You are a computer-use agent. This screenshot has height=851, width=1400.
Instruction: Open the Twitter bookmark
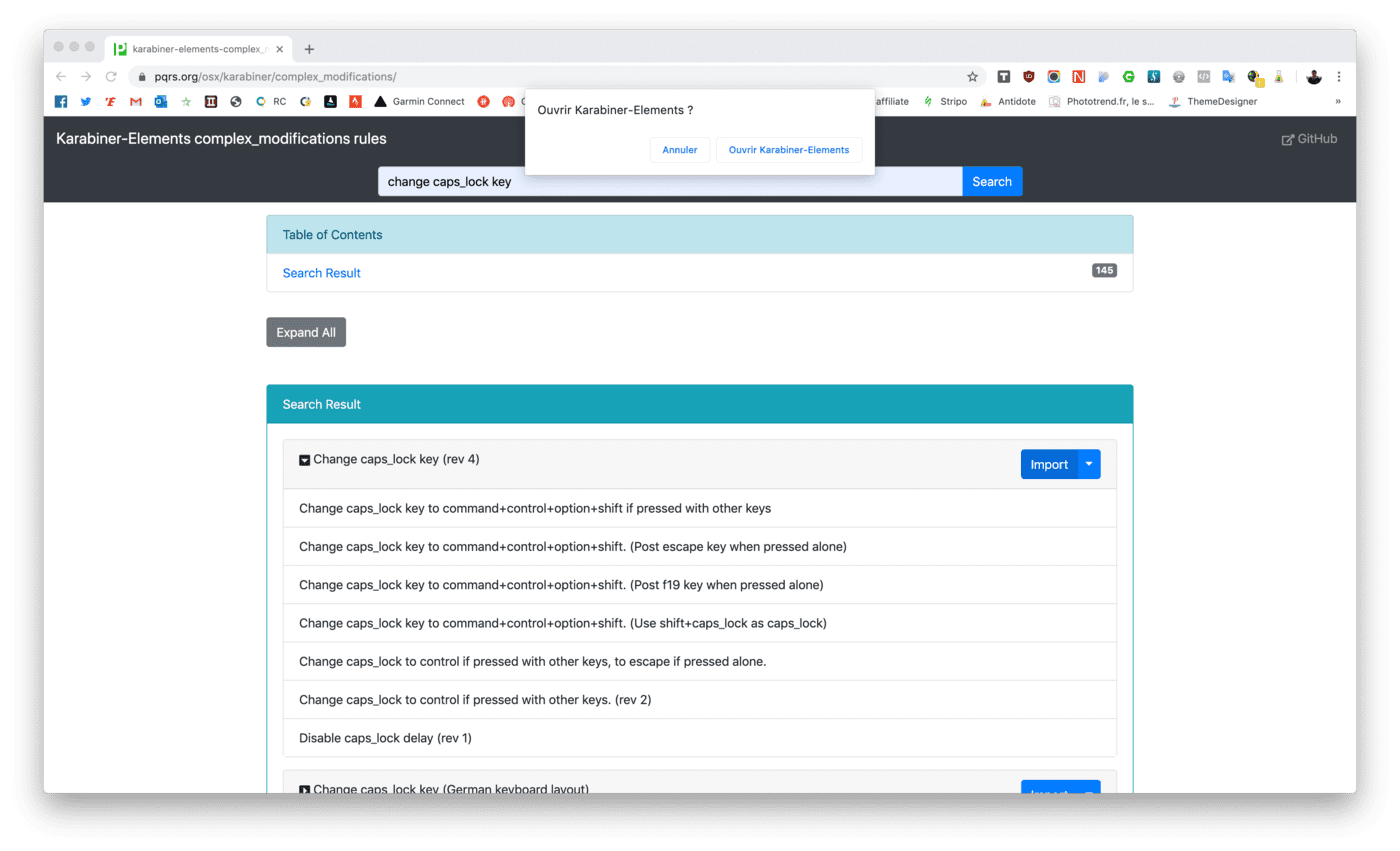[86, 101]
